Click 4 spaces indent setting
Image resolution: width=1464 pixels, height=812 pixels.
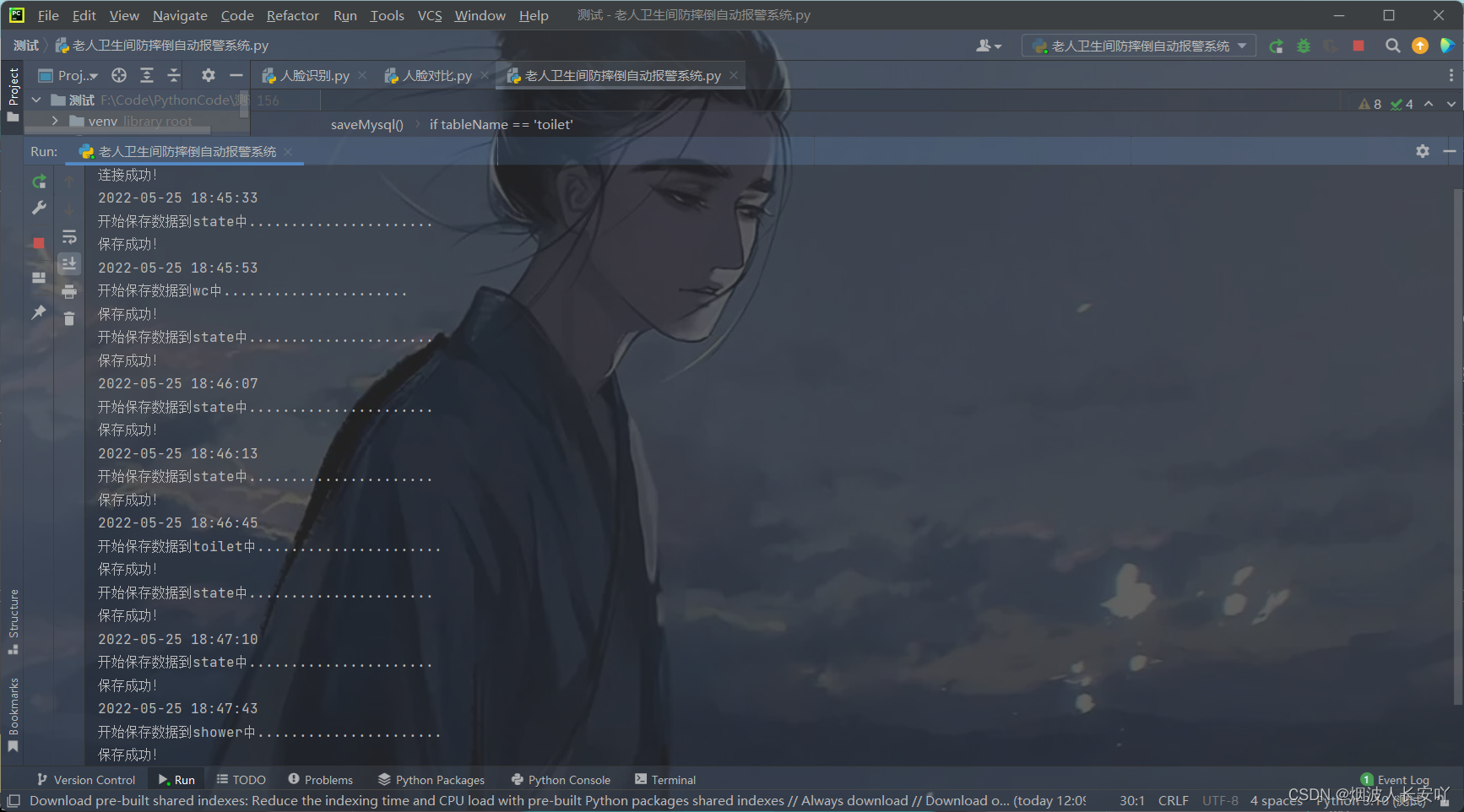click(x=1276, y=800)
